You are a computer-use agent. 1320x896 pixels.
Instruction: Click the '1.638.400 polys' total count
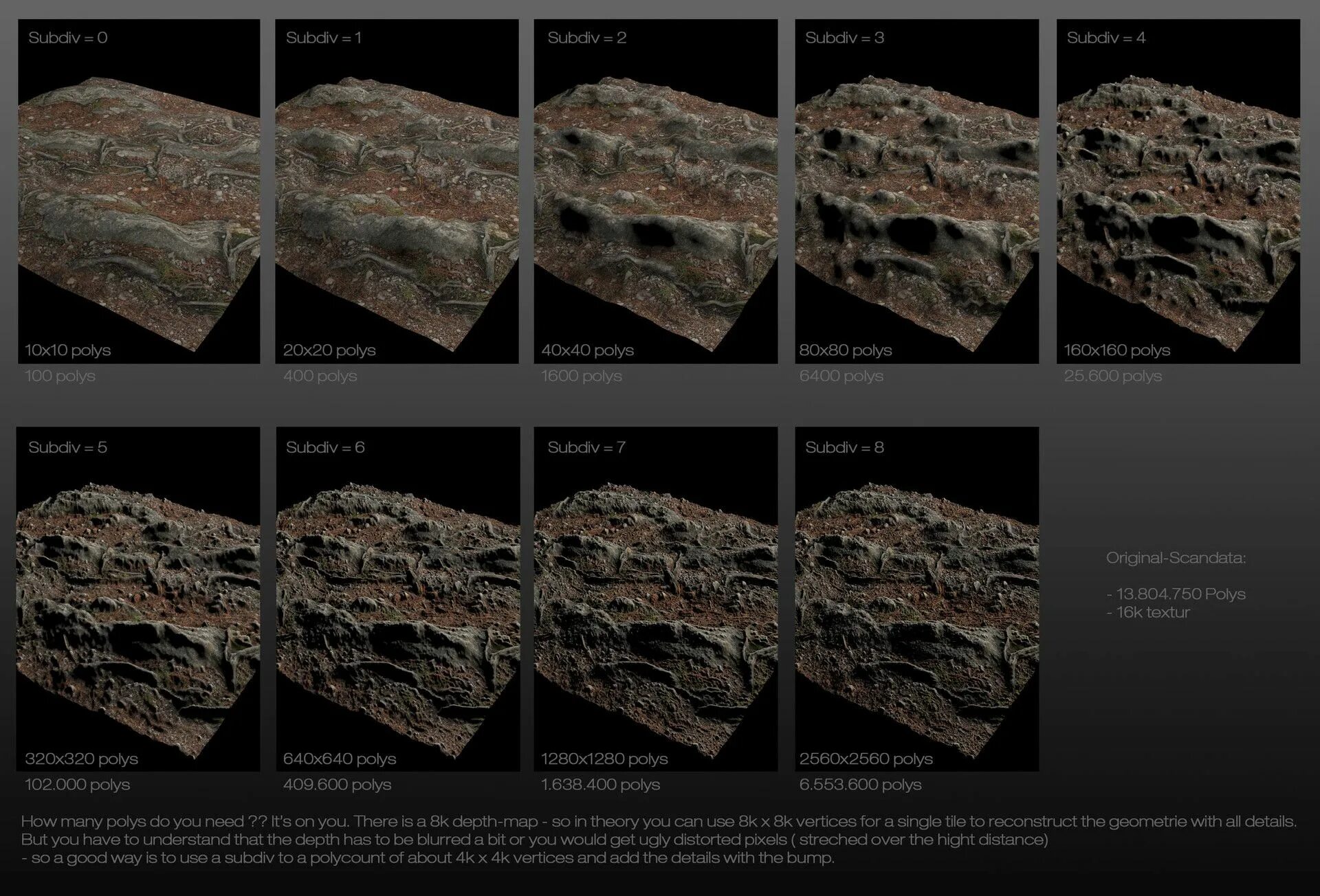click(600, 785)
